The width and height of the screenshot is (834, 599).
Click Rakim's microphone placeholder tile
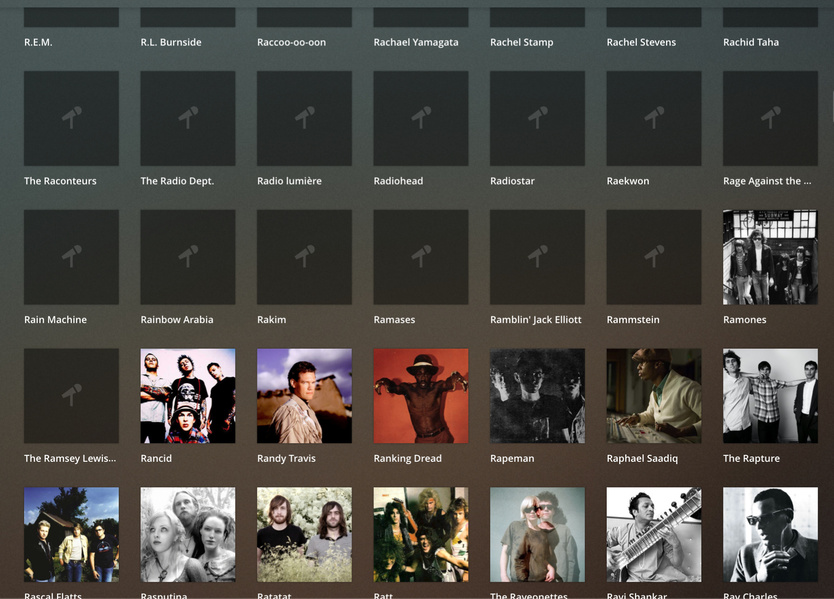pos(304,257)
